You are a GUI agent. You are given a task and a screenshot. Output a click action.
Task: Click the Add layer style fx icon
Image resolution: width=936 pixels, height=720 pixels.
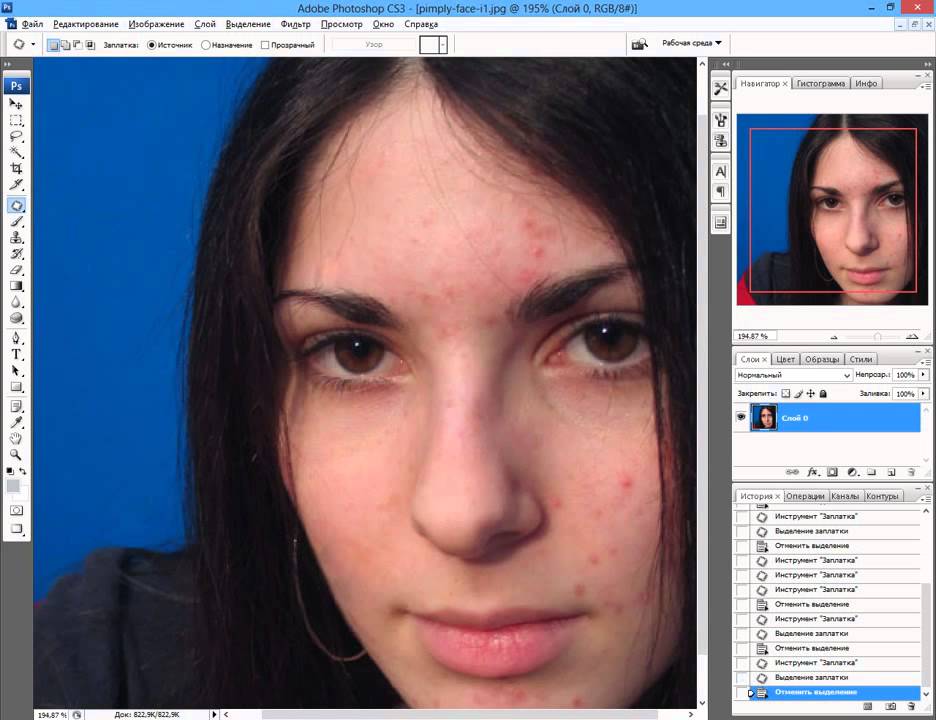[x=812, y=472]
